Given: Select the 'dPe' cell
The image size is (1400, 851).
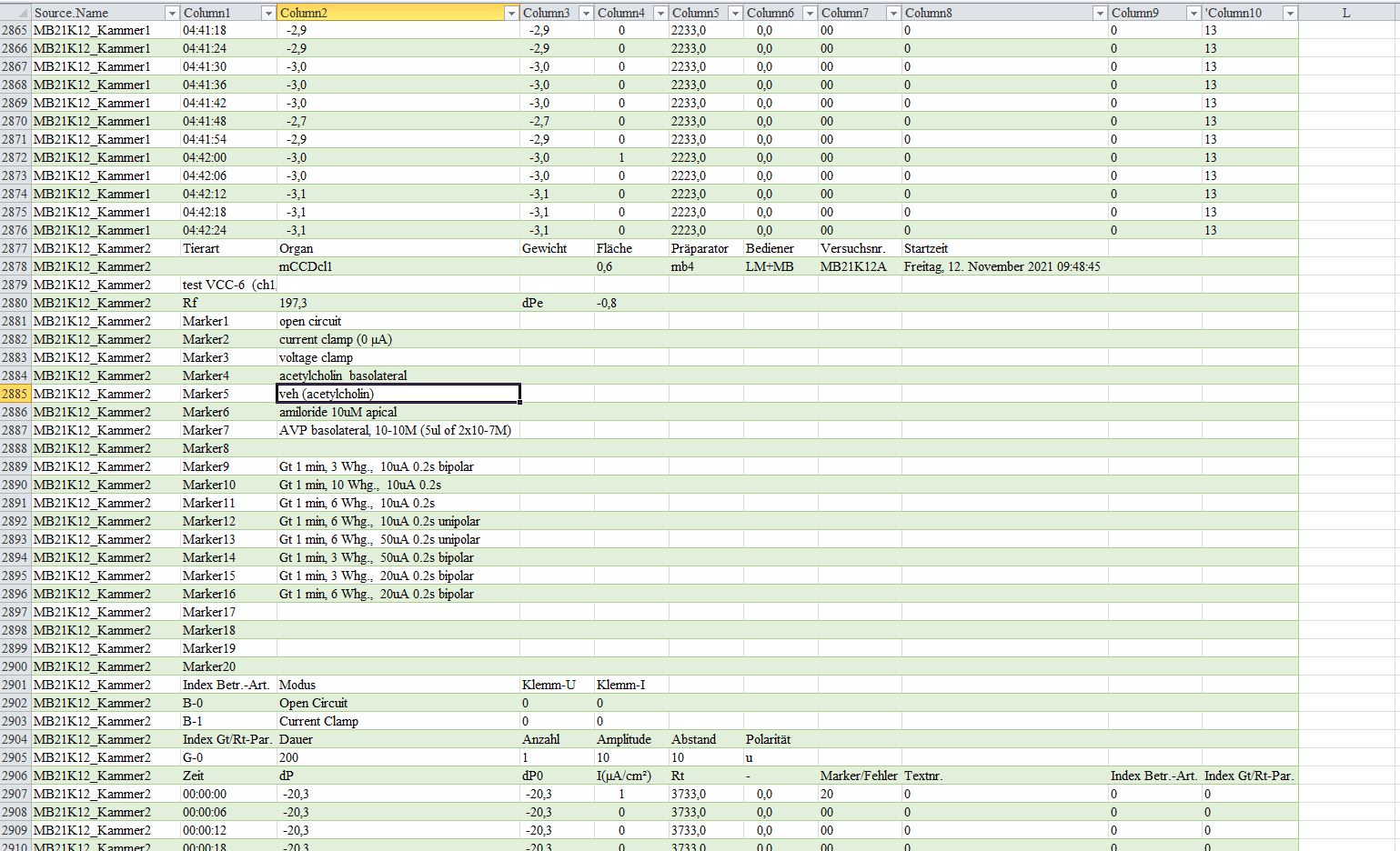Looking at the screenshot, I should 557,303.
